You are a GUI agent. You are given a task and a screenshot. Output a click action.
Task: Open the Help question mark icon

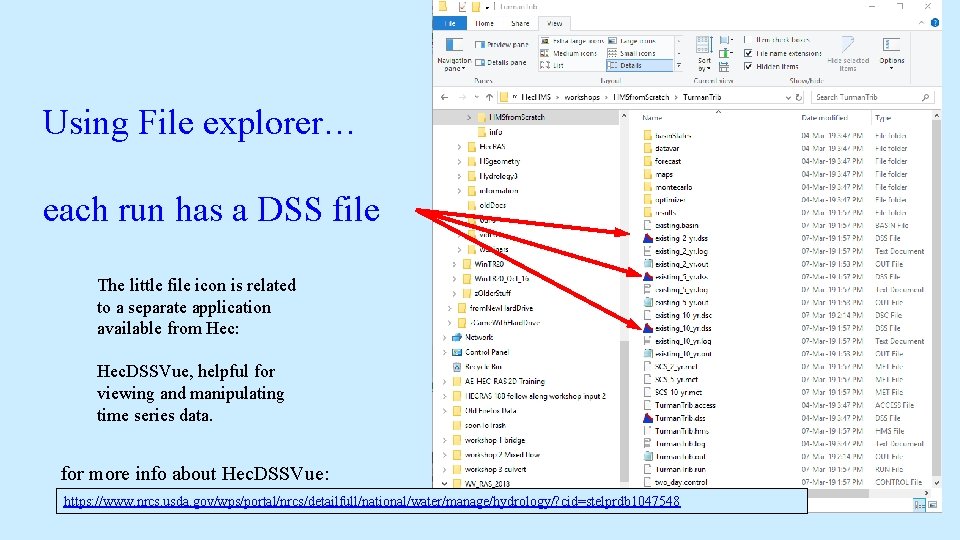tap(935, 23)
